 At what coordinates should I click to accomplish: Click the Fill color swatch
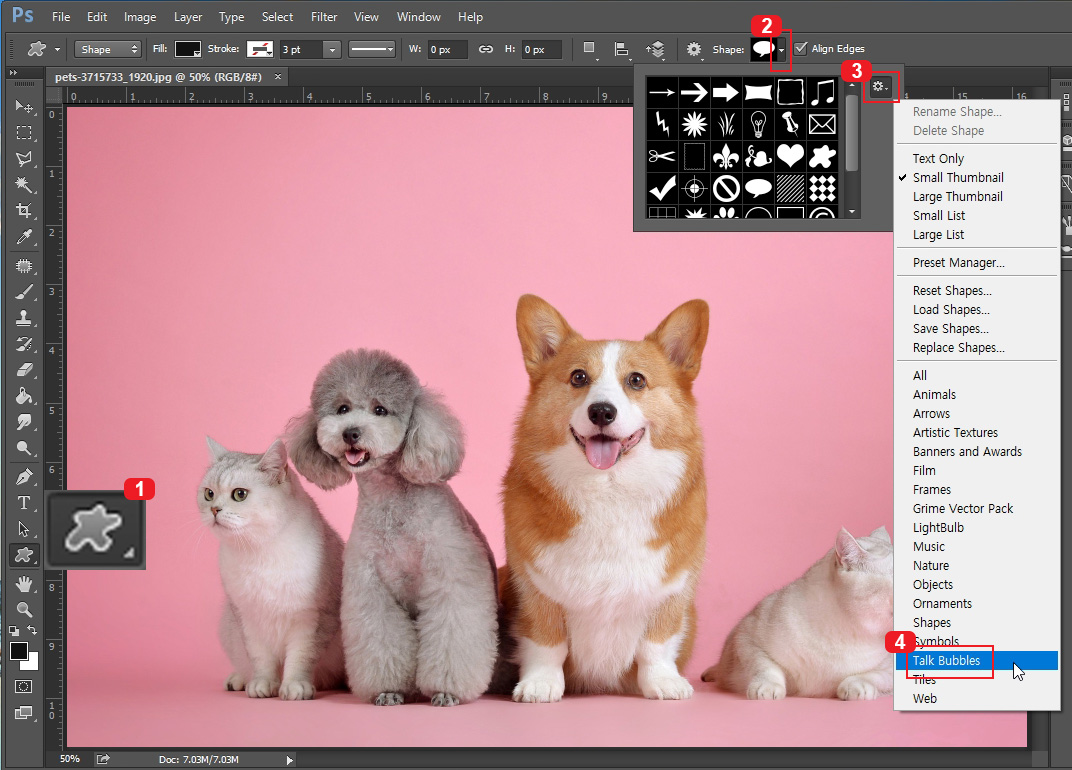point(188,49)
